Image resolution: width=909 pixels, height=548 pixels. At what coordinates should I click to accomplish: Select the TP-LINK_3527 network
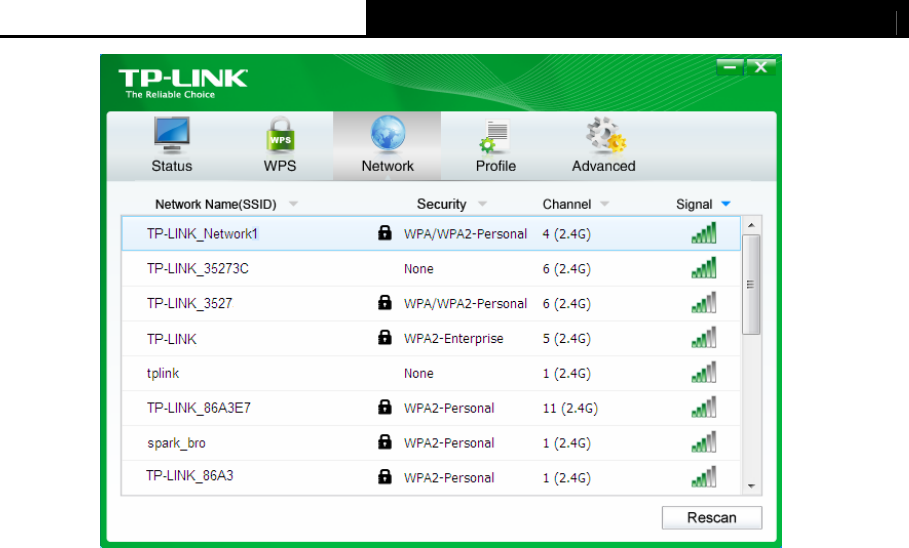coord(431,303)
